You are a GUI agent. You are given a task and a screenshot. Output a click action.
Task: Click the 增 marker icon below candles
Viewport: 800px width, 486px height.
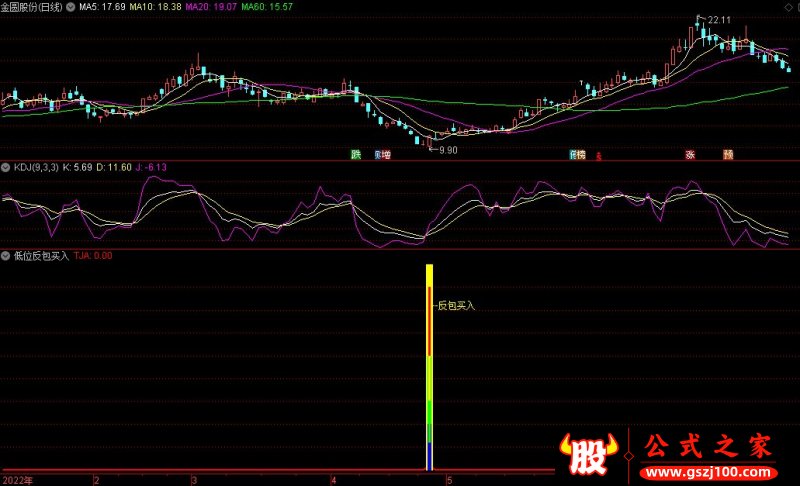click(x=386, y=155)
